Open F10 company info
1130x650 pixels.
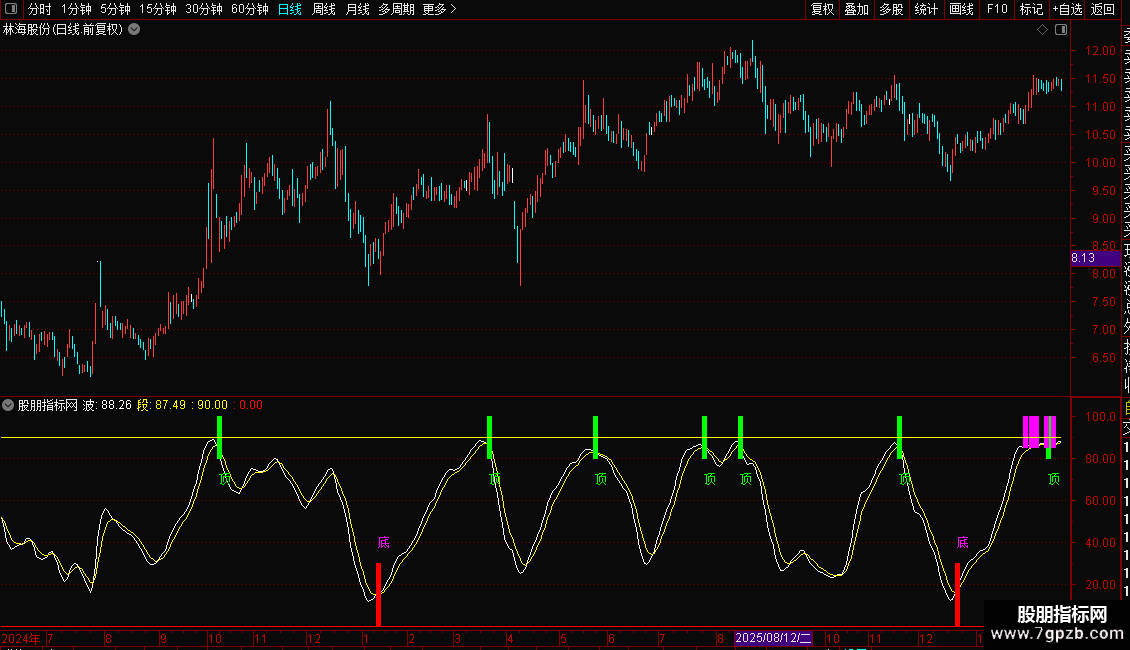point(997,9)
